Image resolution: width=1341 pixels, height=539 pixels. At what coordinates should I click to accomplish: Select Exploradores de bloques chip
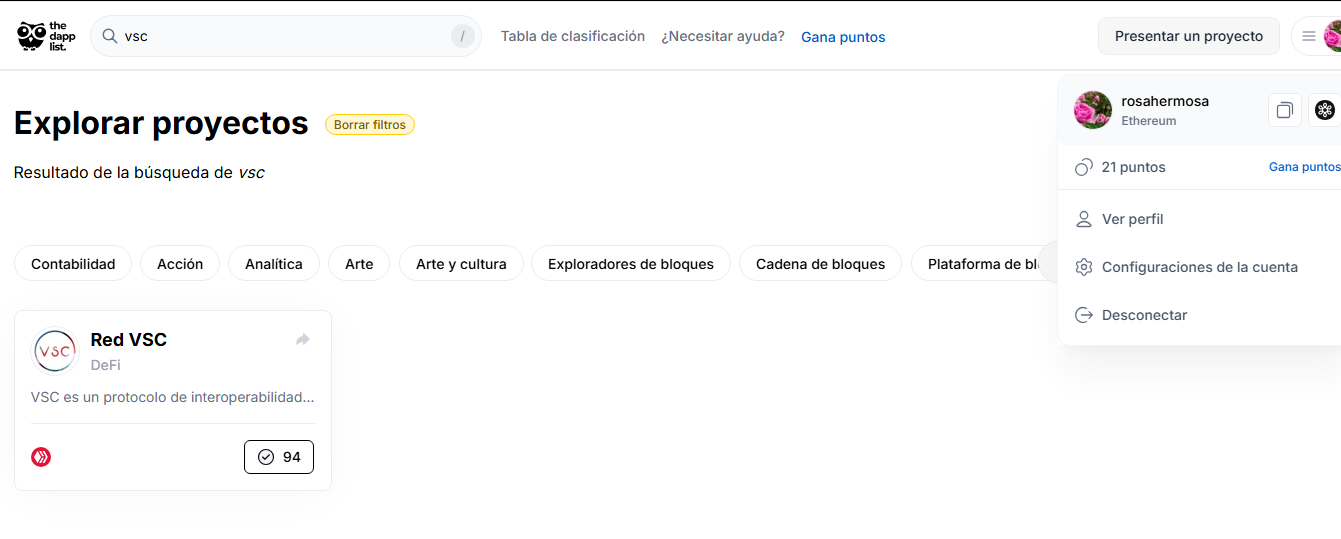(631, 264)
